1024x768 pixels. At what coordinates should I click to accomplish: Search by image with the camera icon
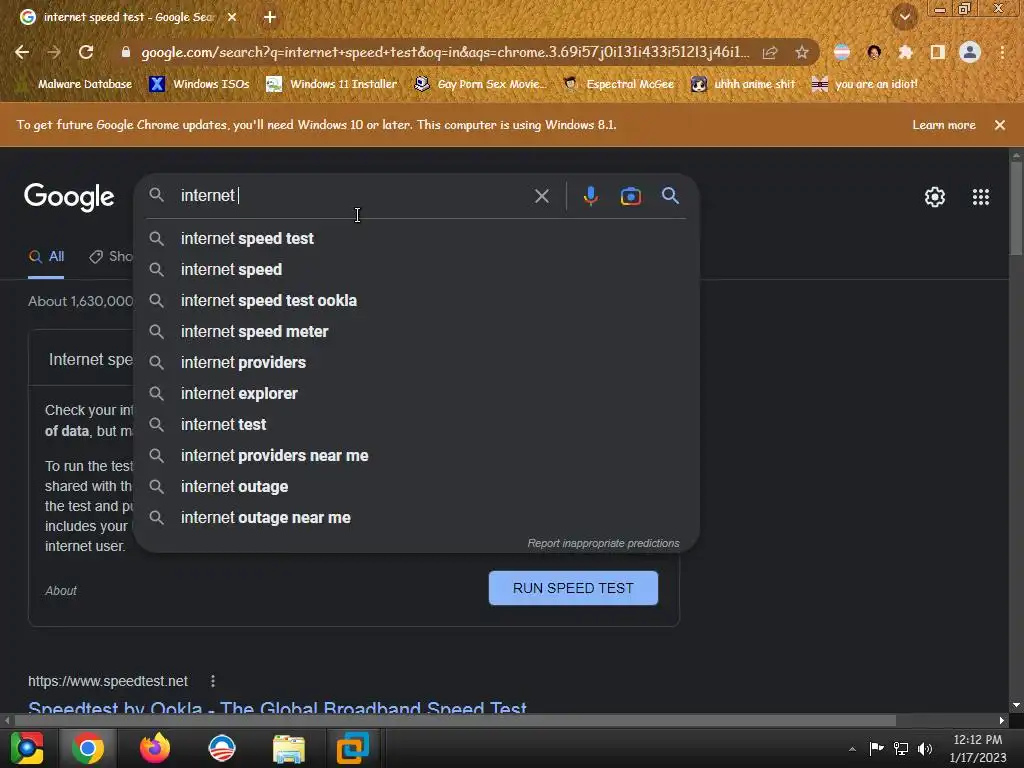pos(630,196)
